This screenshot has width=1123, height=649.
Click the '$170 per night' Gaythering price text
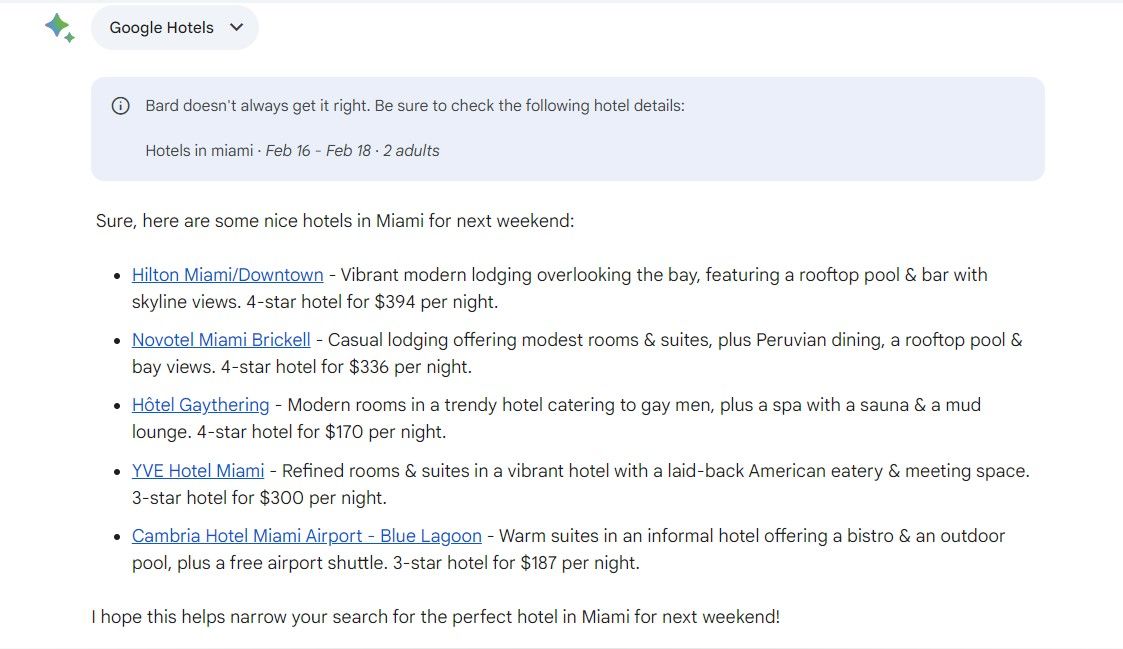385,433
